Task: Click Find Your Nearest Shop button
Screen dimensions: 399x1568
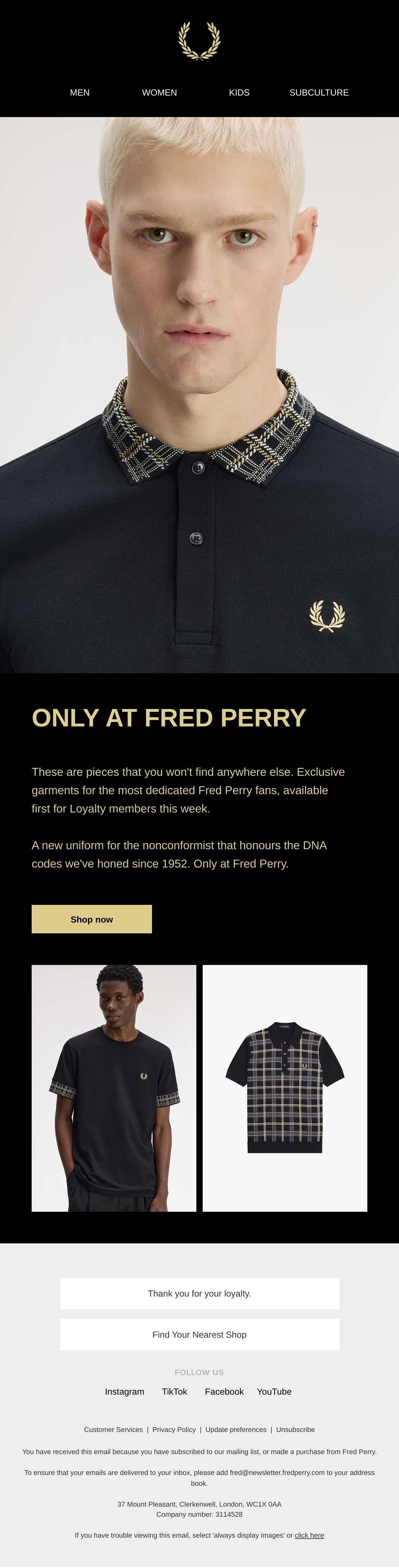Action: click(x=199, y=1334)
